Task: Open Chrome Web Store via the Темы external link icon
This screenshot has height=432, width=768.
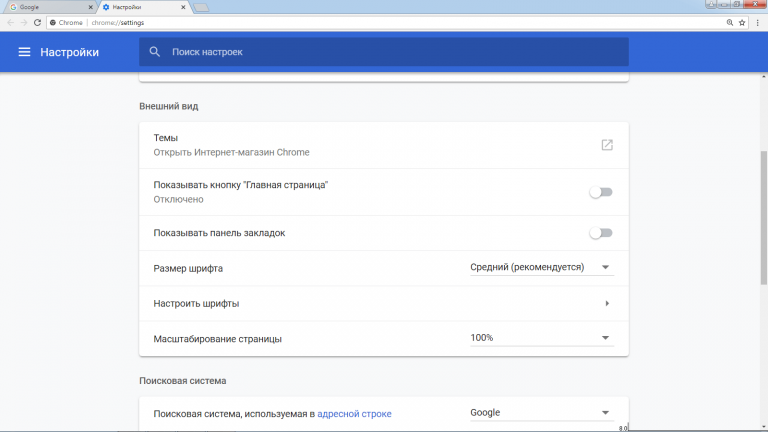Action: click(x=607, y=145)
